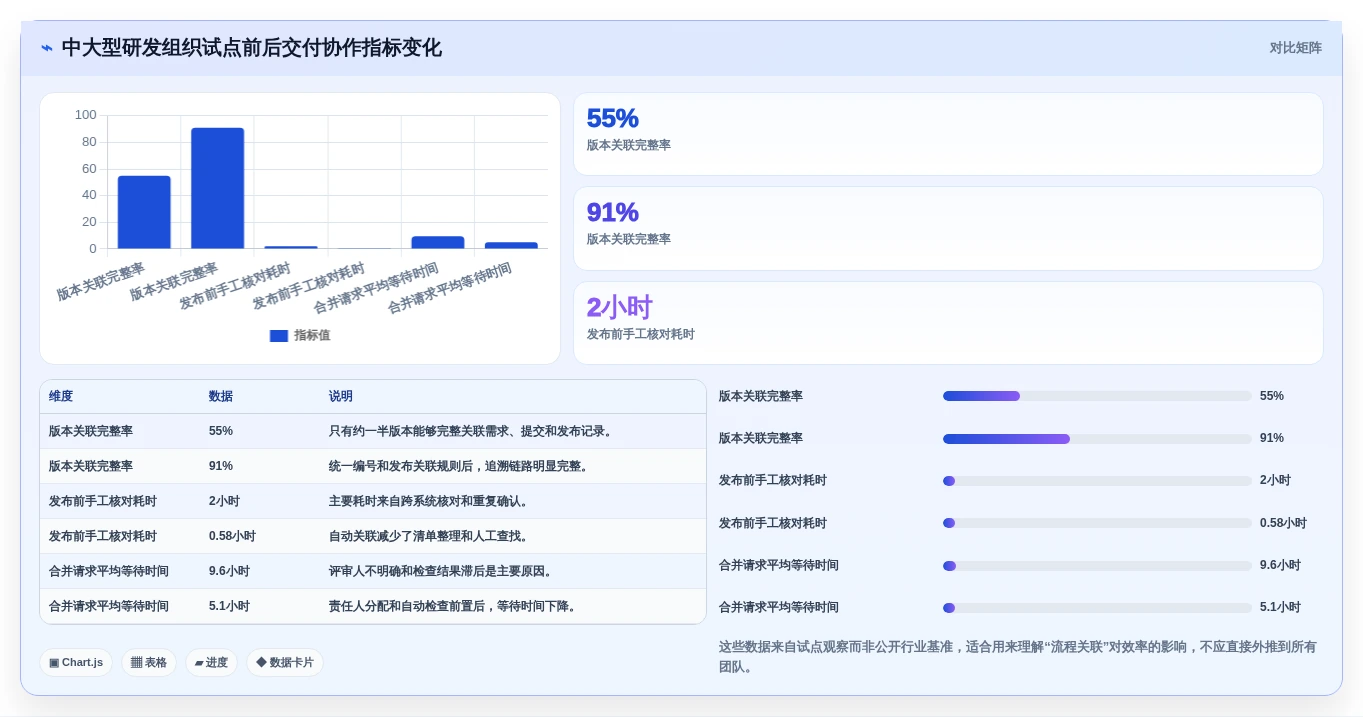The height and width of the screenshot is (717, 1363).
Task: Click the blue legend swatch next to 指标值
Action: coord(279,336)
